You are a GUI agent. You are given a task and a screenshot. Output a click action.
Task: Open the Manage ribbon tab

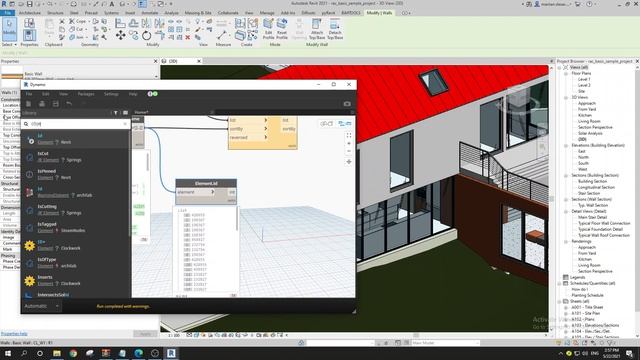coord(267,13)
